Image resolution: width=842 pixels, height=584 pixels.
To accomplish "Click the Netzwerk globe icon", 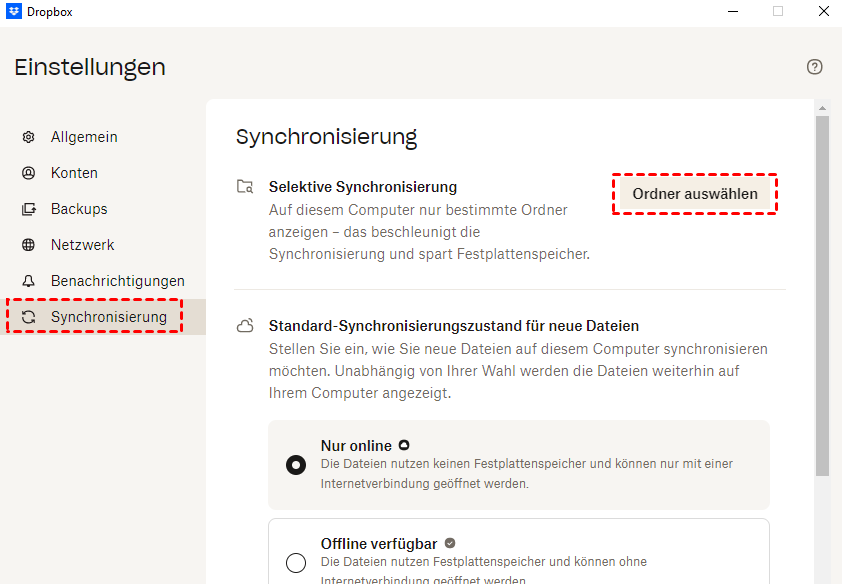I will click(x=28, y=245).
